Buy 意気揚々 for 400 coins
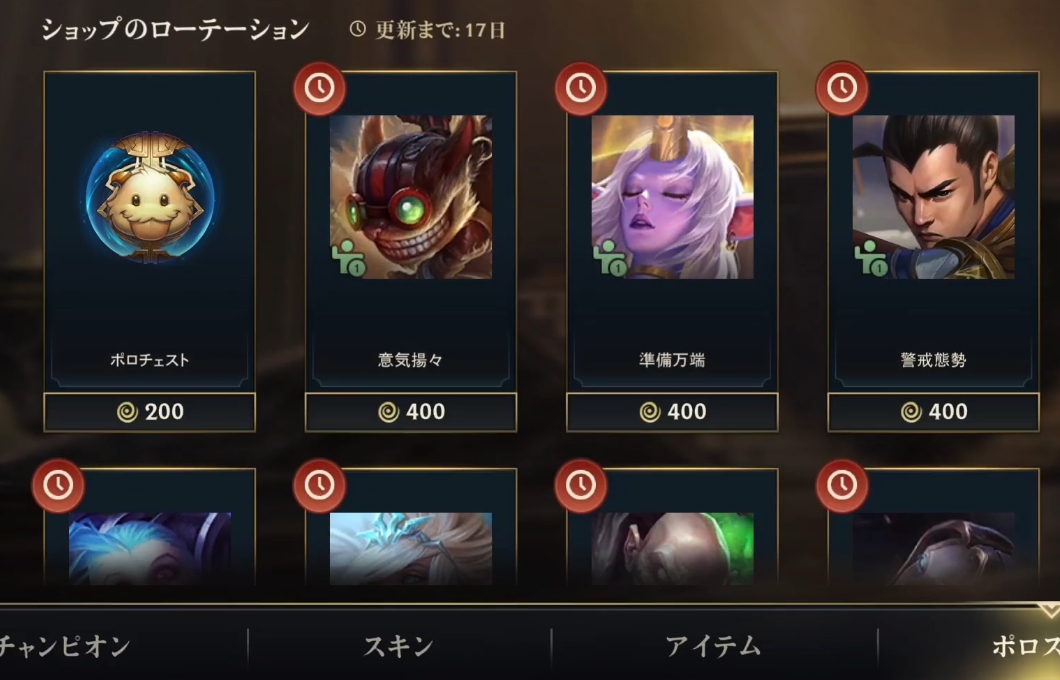Image resolution: width=1060 pixels, height=680 pixels. point(410,412)
